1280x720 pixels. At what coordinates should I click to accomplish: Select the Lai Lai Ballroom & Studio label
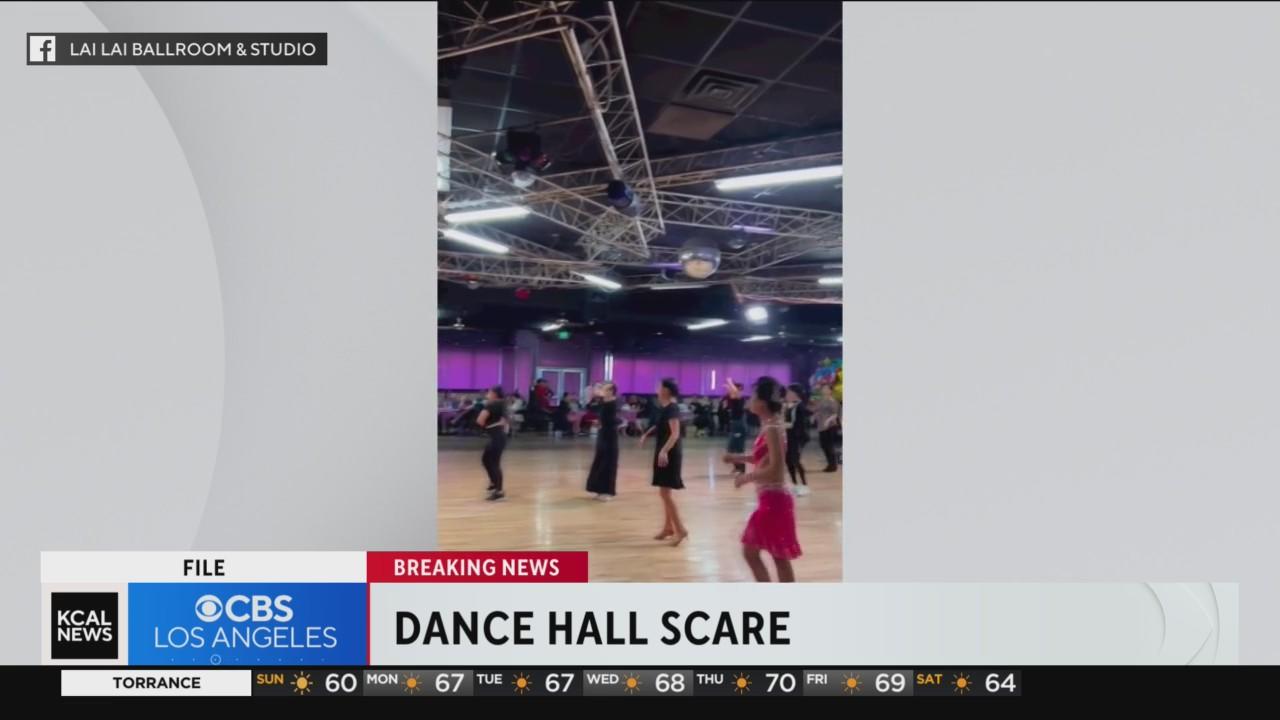click(192, 49)
